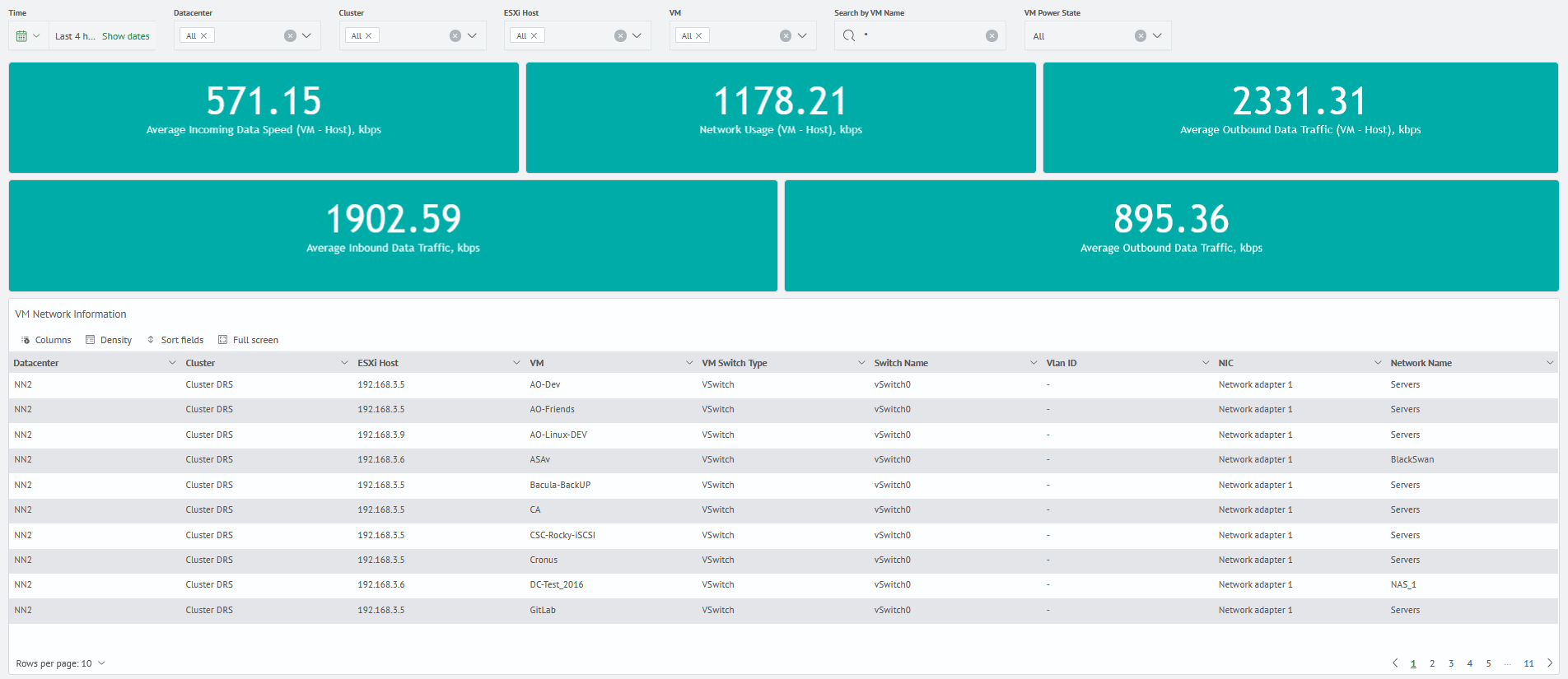Select the ASAv VM cell
Viewport: 1568px width, 679px height.
611,459
